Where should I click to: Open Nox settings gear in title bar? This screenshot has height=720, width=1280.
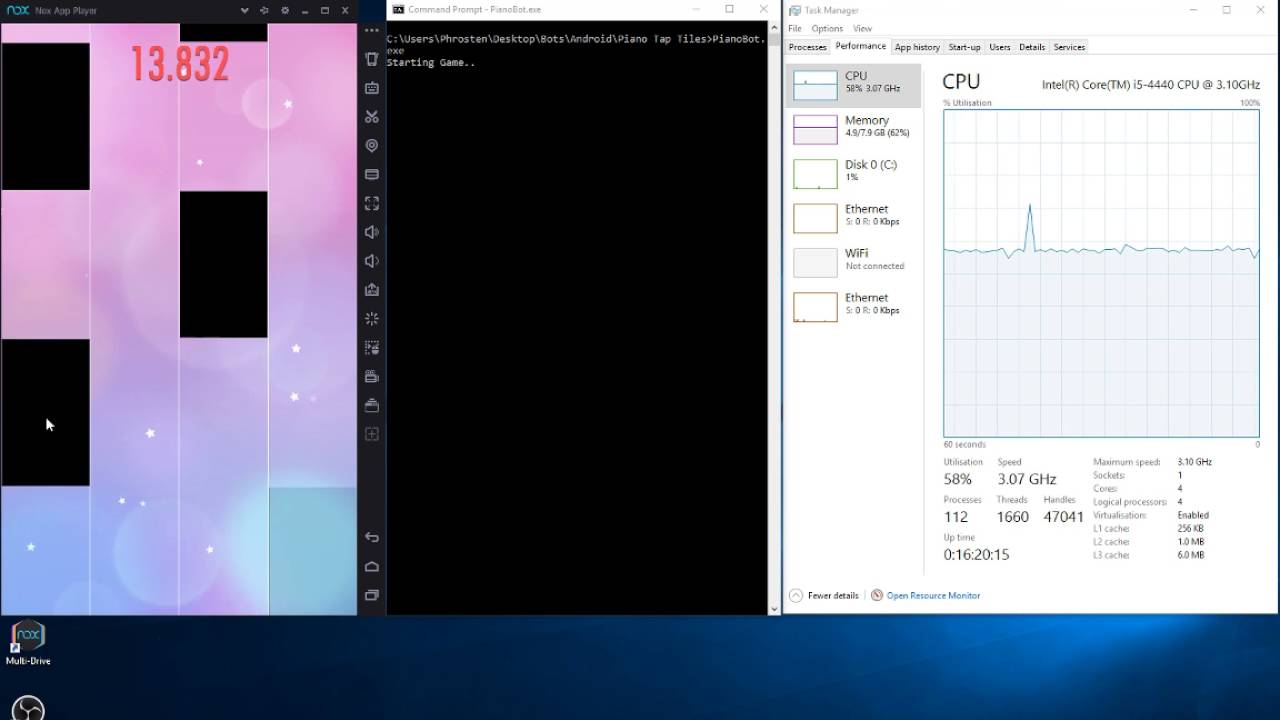point(285,10)
